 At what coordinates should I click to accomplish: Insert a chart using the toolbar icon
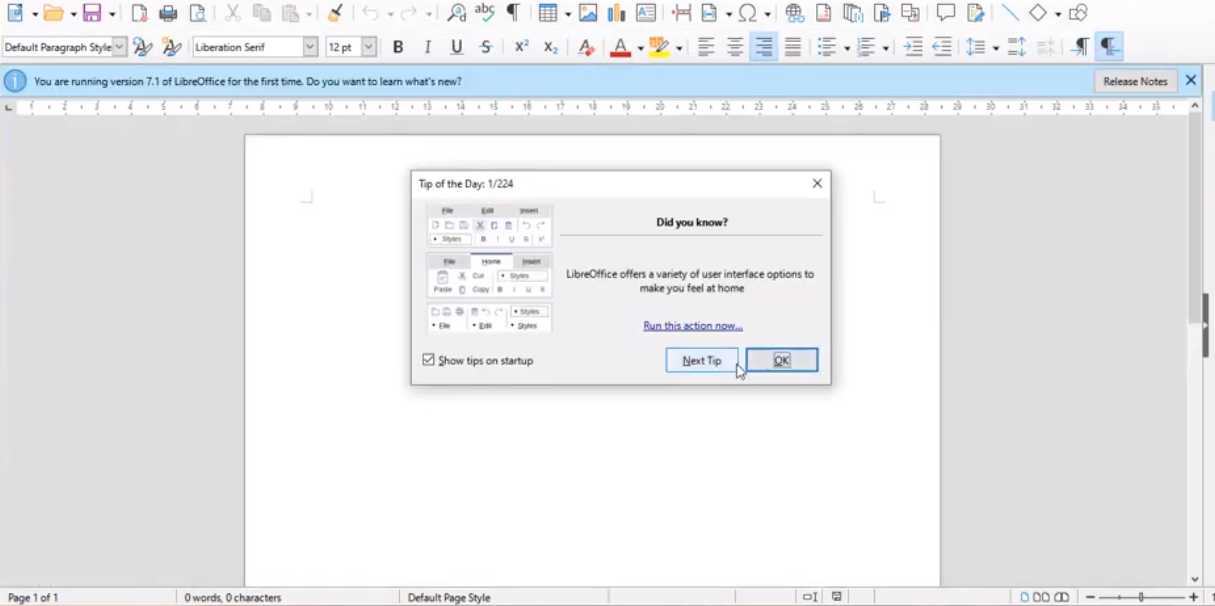click(616, 13)
